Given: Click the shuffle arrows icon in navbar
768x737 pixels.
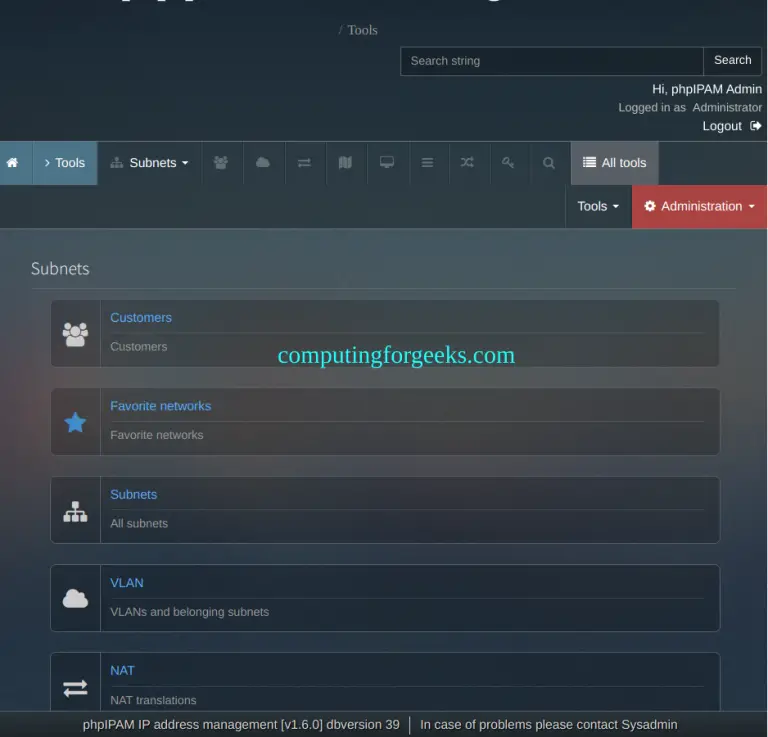Looking at the screenshot, I should tap(467, 163).
